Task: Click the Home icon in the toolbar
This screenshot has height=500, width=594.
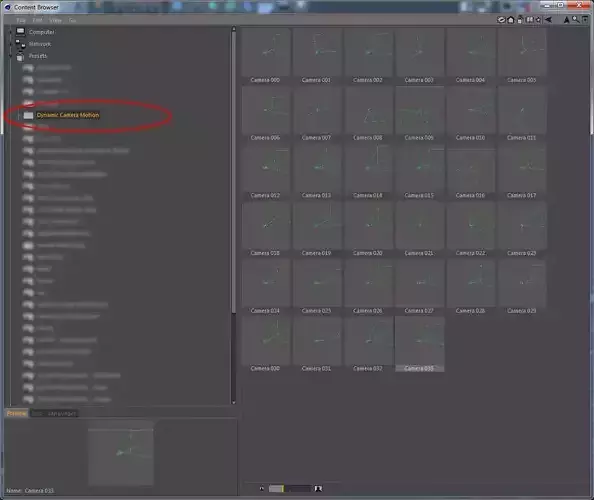Action: tap(511, 20)
